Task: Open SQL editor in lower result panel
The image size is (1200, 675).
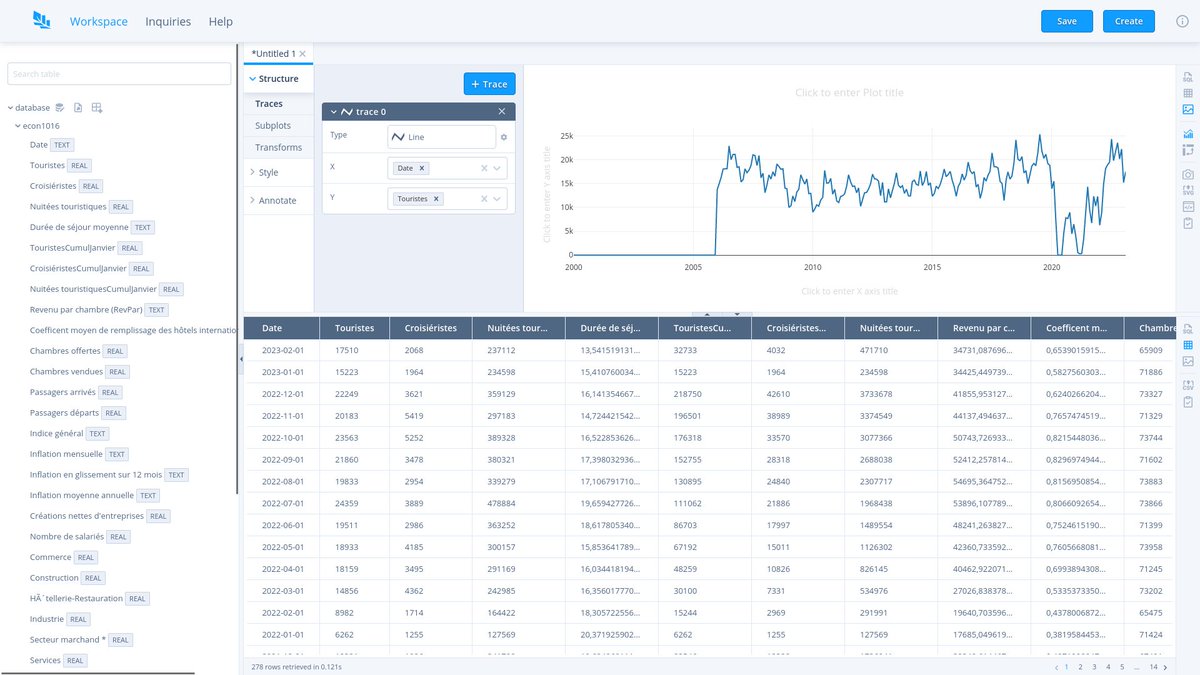Action: click(x=1188, y=328)
